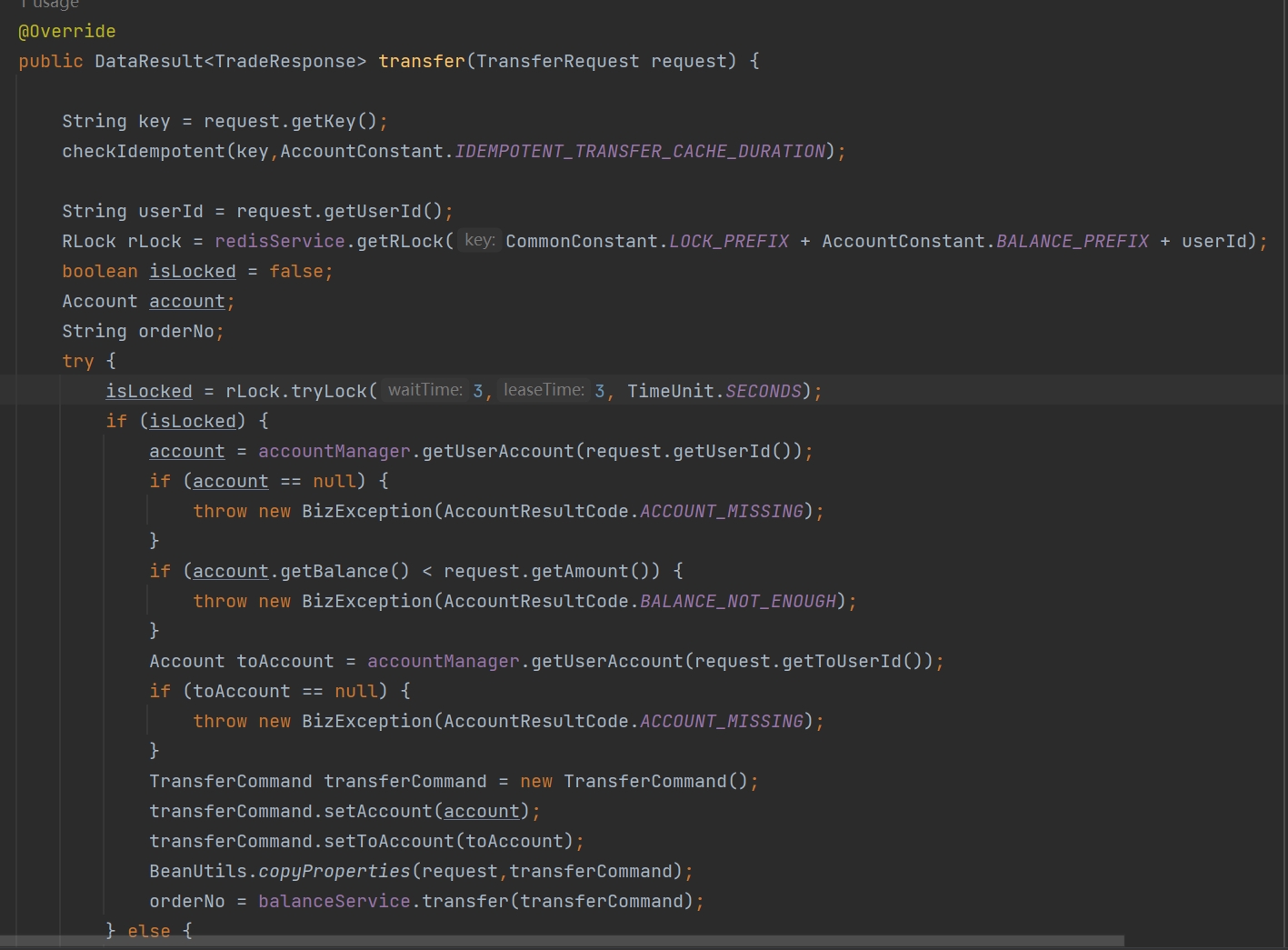This screenshot has width=1288, height=950.
Task: Click account in the 'account == null' check
Action: coord(231,482)
